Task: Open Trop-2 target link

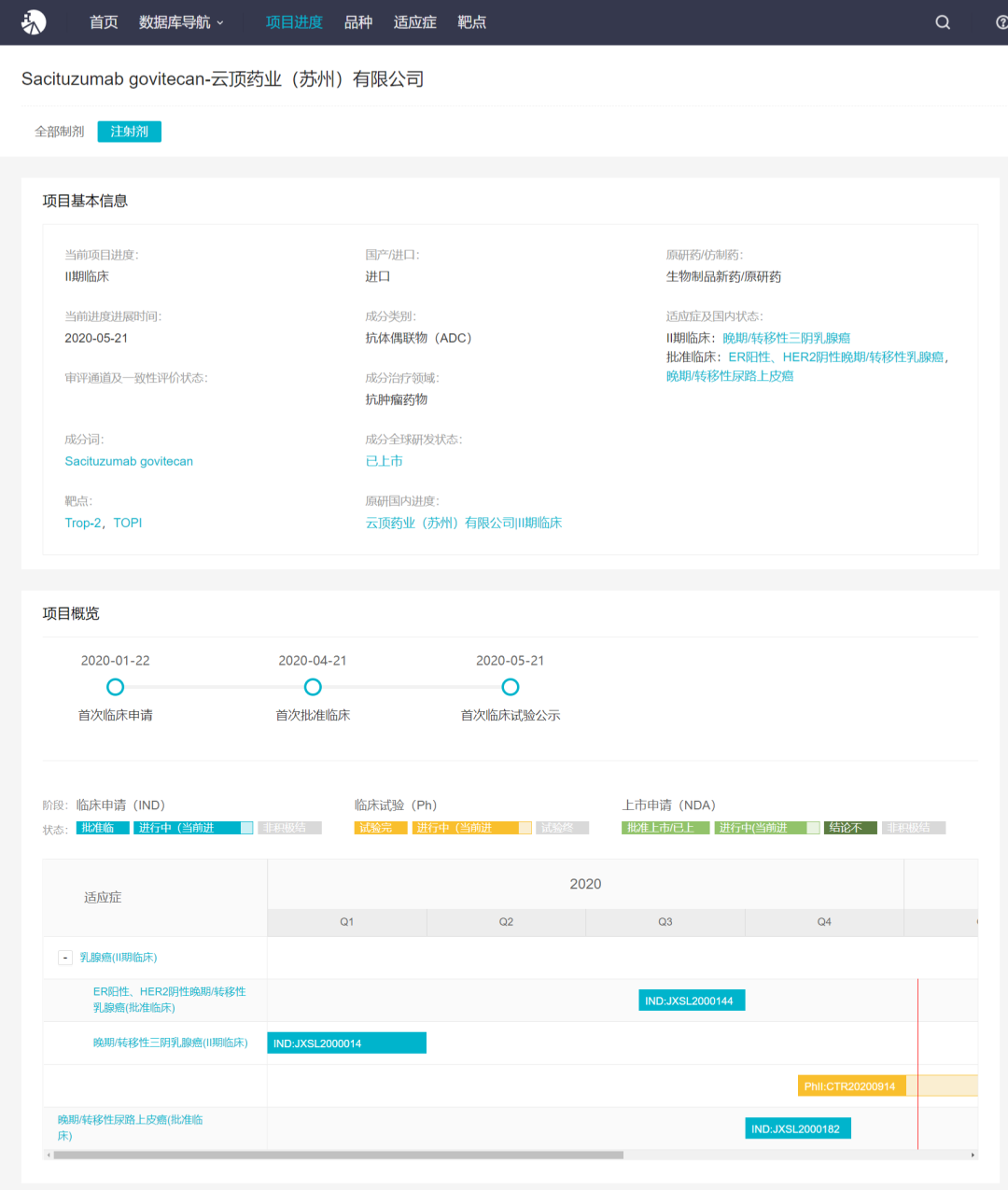Action: (x=83, y=523)
